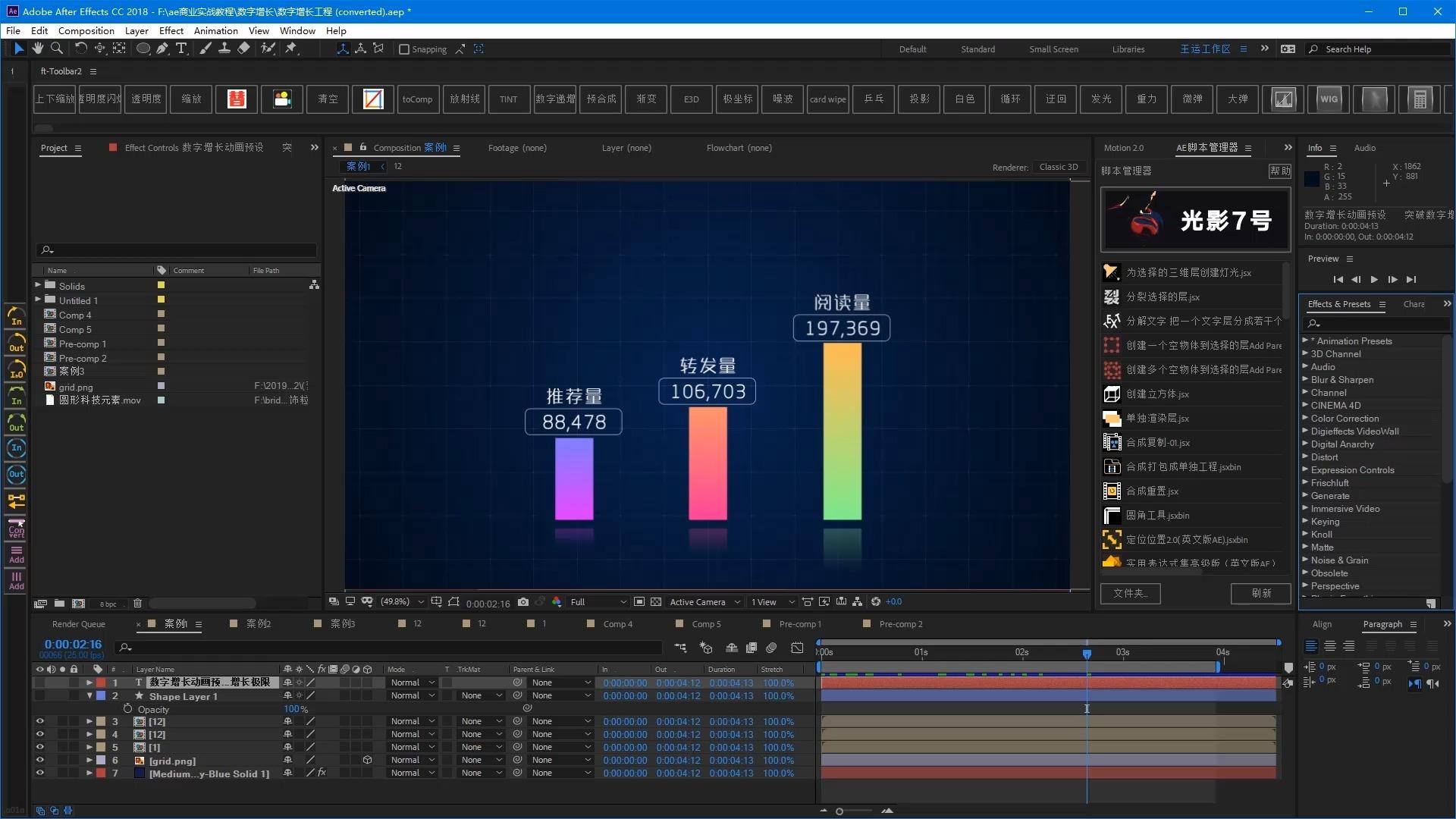Viewport: 1456px width, 819px height.
Task: Click the red slash icon in ft-Toolbar2
Action: (x=373, y=99)
